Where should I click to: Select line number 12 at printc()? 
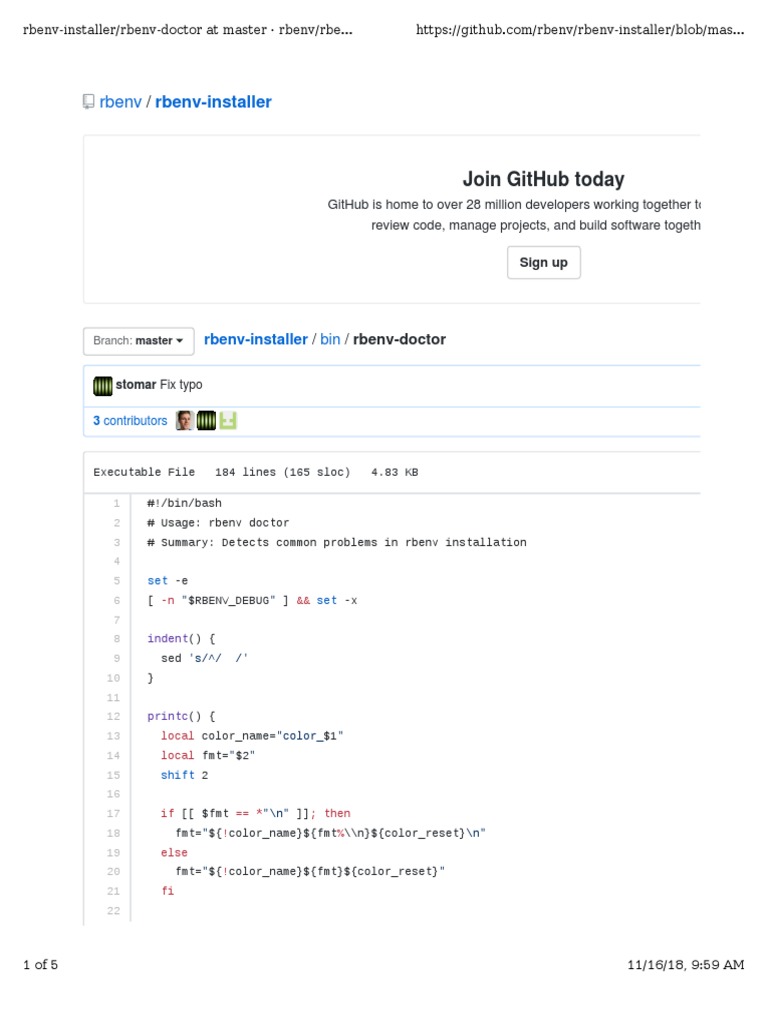pos(114,717)
